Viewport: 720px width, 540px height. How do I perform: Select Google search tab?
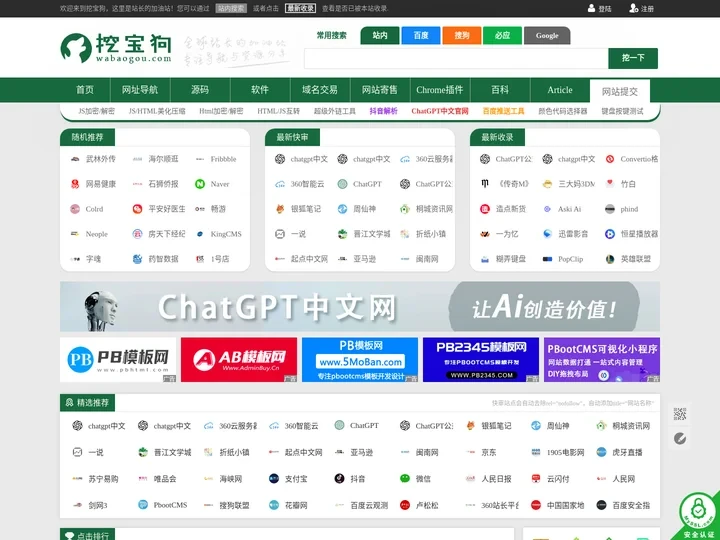tap(547, 35)
